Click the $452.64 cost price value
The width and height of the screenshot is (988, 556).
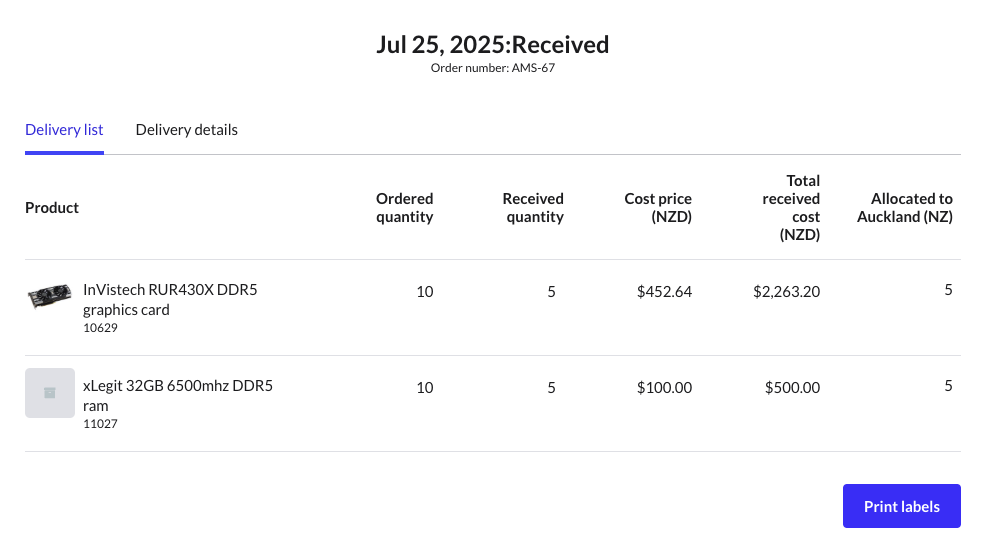click(x=664, y=292)
